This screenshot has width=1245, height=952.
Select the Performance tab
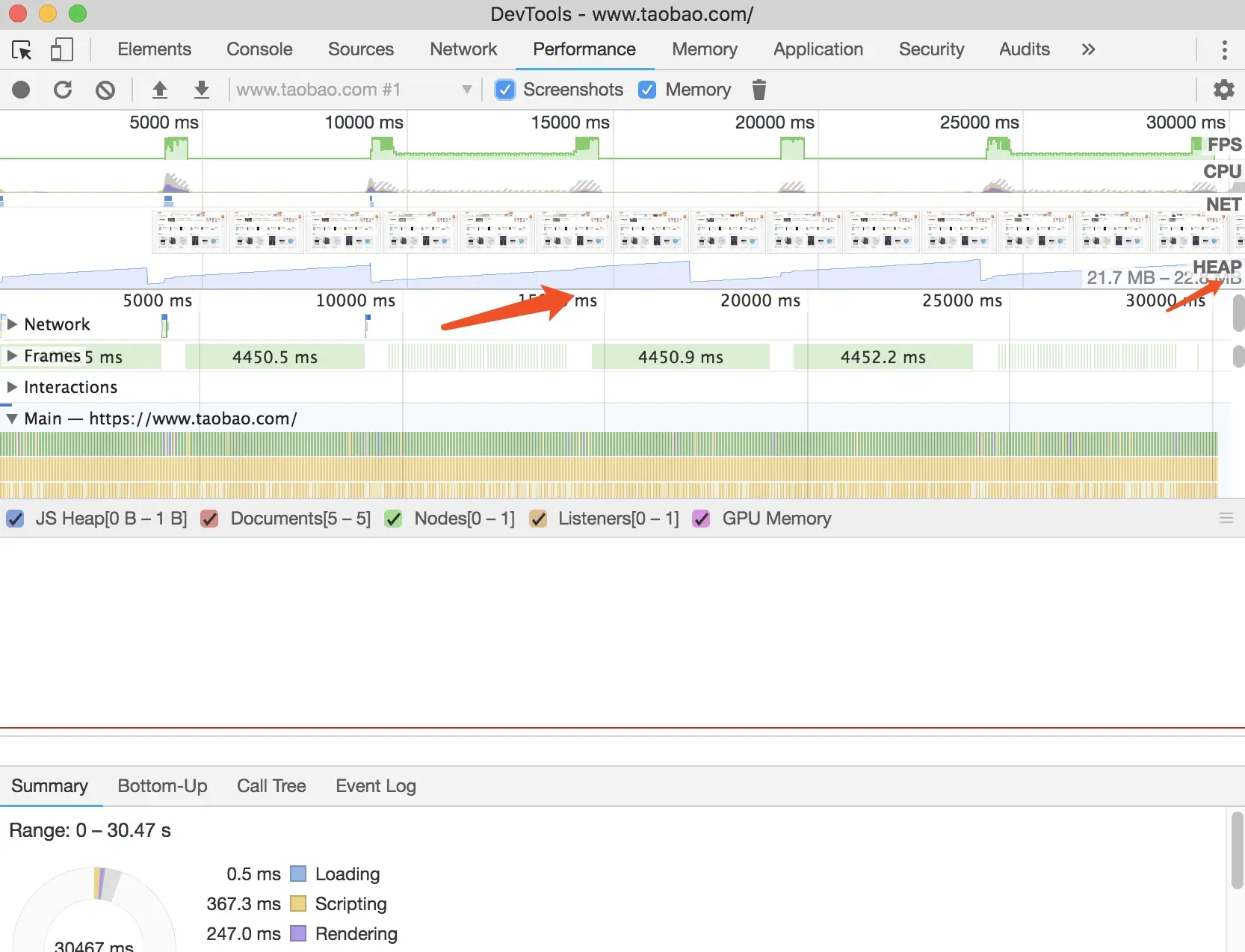tap(584, 49)
